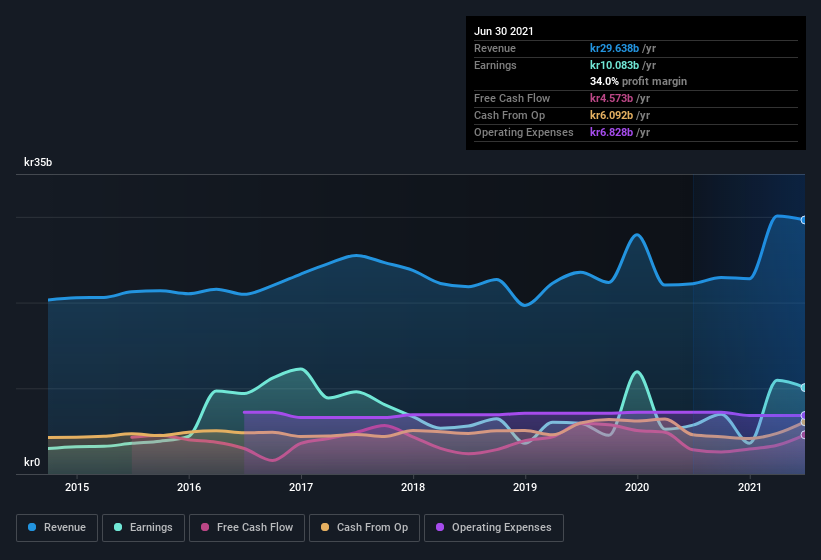
Task: Toggle the Cash From Op legend button
Action: (364, 528)
